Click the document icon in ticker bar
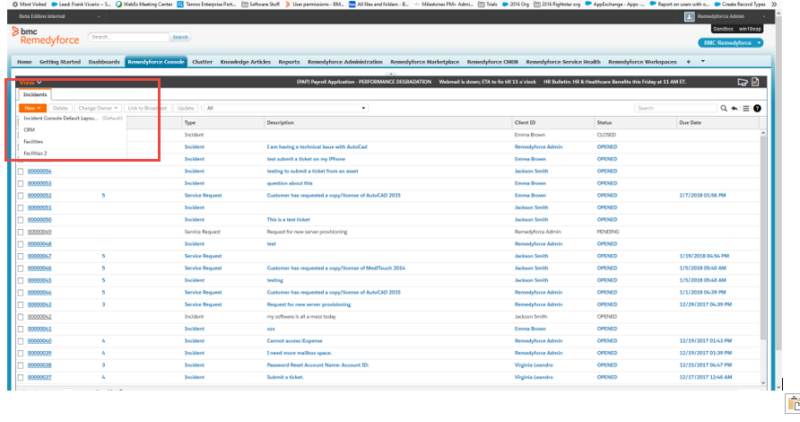This screenshot has width=800, height=422. (756, 82)
